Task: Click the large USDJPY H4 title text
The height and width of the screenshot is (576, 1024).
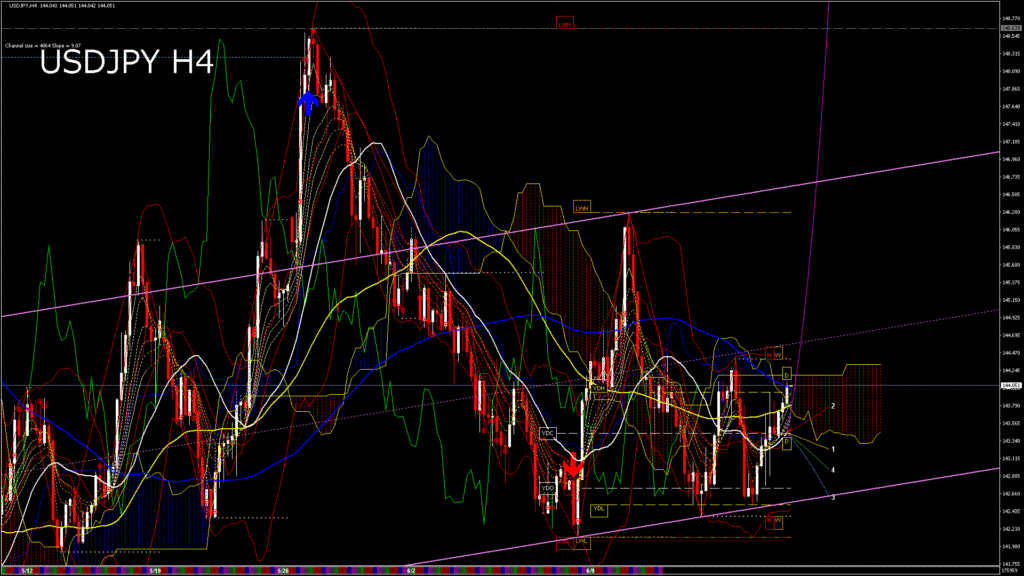Action: [127, 63]
